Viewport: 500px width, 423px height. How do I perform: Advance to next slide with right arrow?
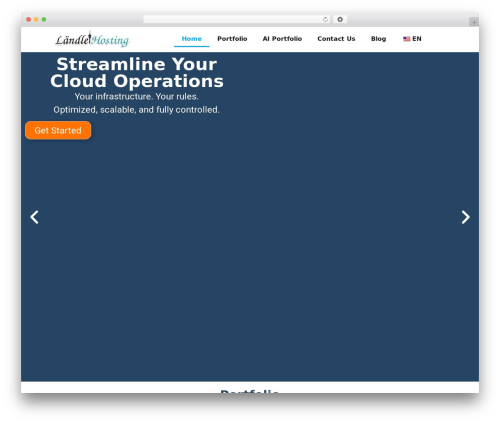(x=466, y=217)
